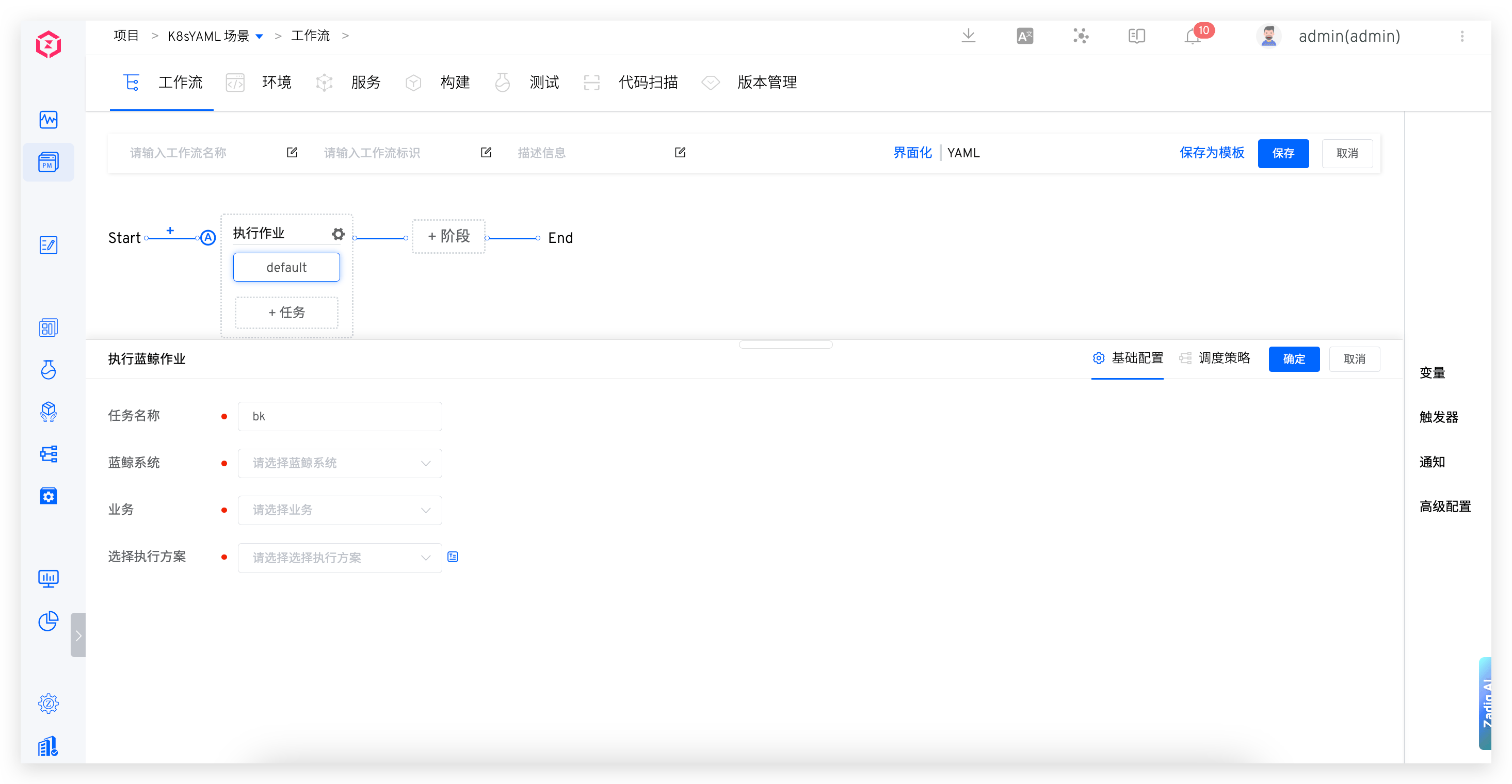
Task: Click the execution plan details icon
Action: 453,557
